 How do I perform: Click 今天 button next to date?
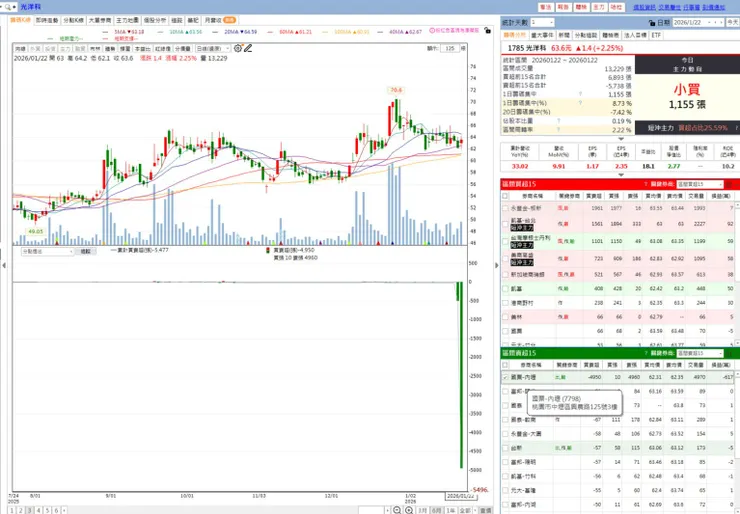coord(732,23)
